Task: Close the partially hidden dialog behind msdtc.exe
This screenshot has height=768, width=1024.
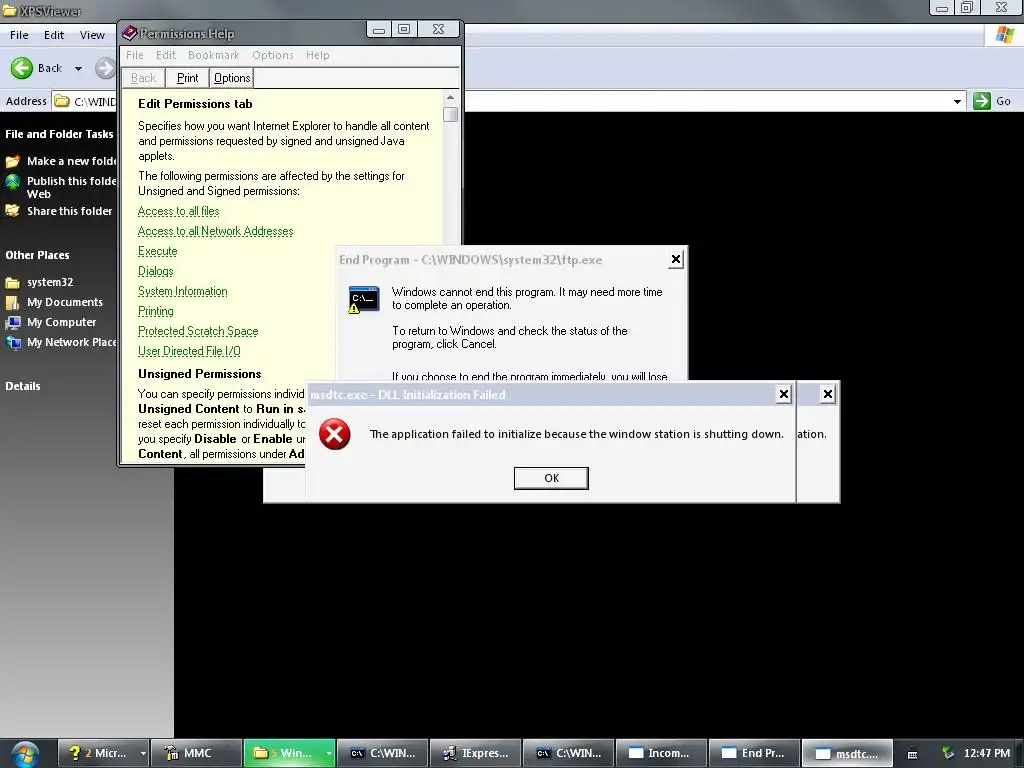Action: tap(827, 394)
